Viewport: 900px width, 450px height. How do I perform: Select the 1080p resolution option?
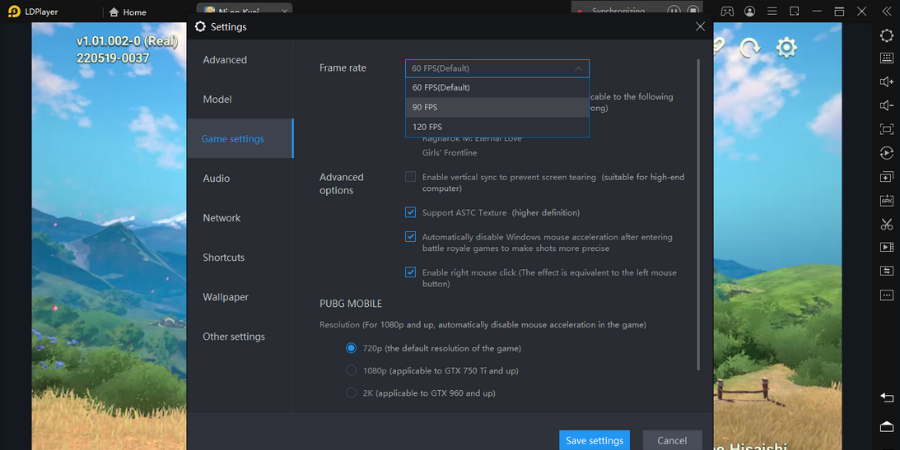351,371
